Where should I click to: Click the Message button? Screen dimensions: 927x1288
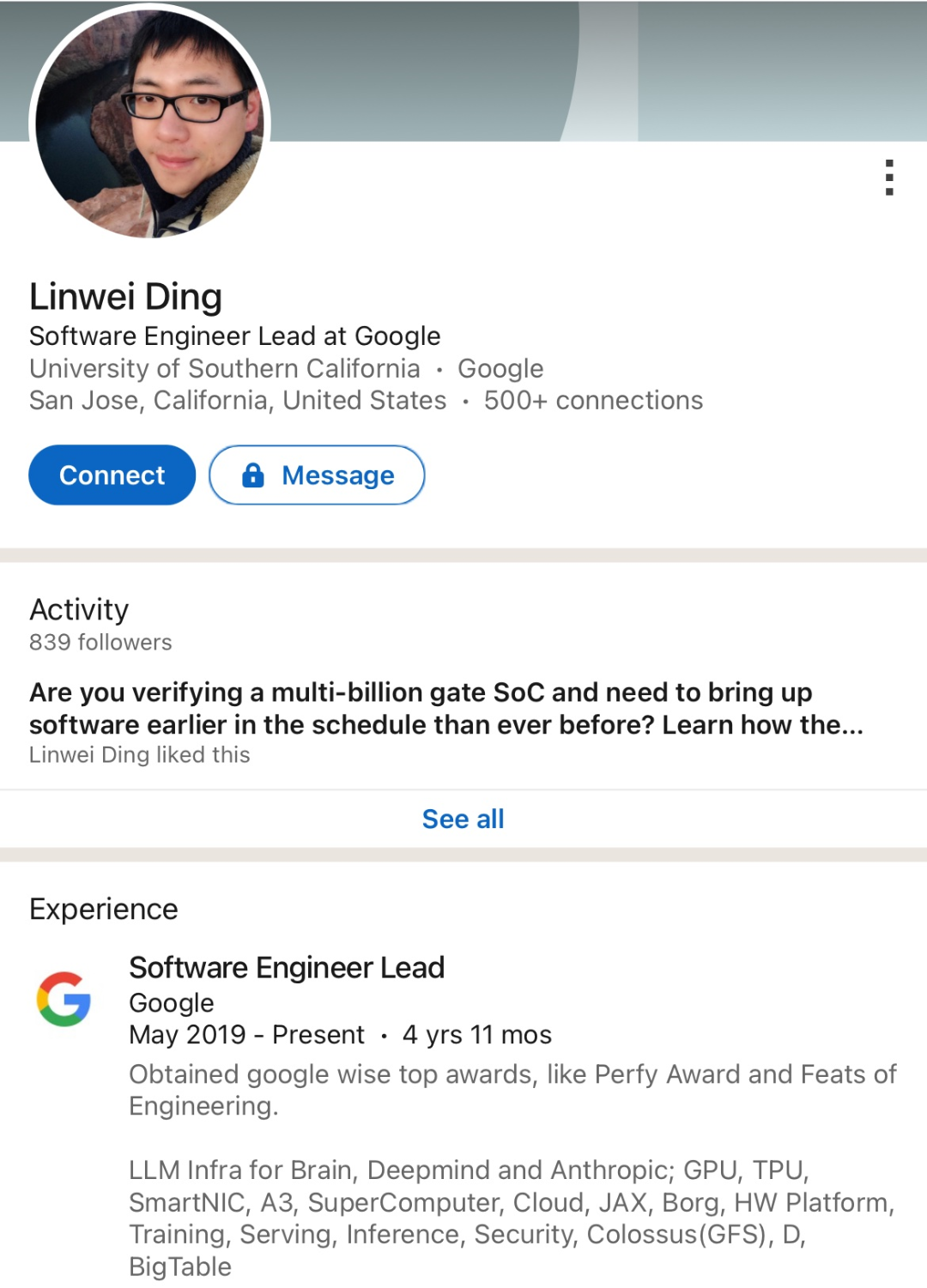pyautogui.click(x=317, y=475)
